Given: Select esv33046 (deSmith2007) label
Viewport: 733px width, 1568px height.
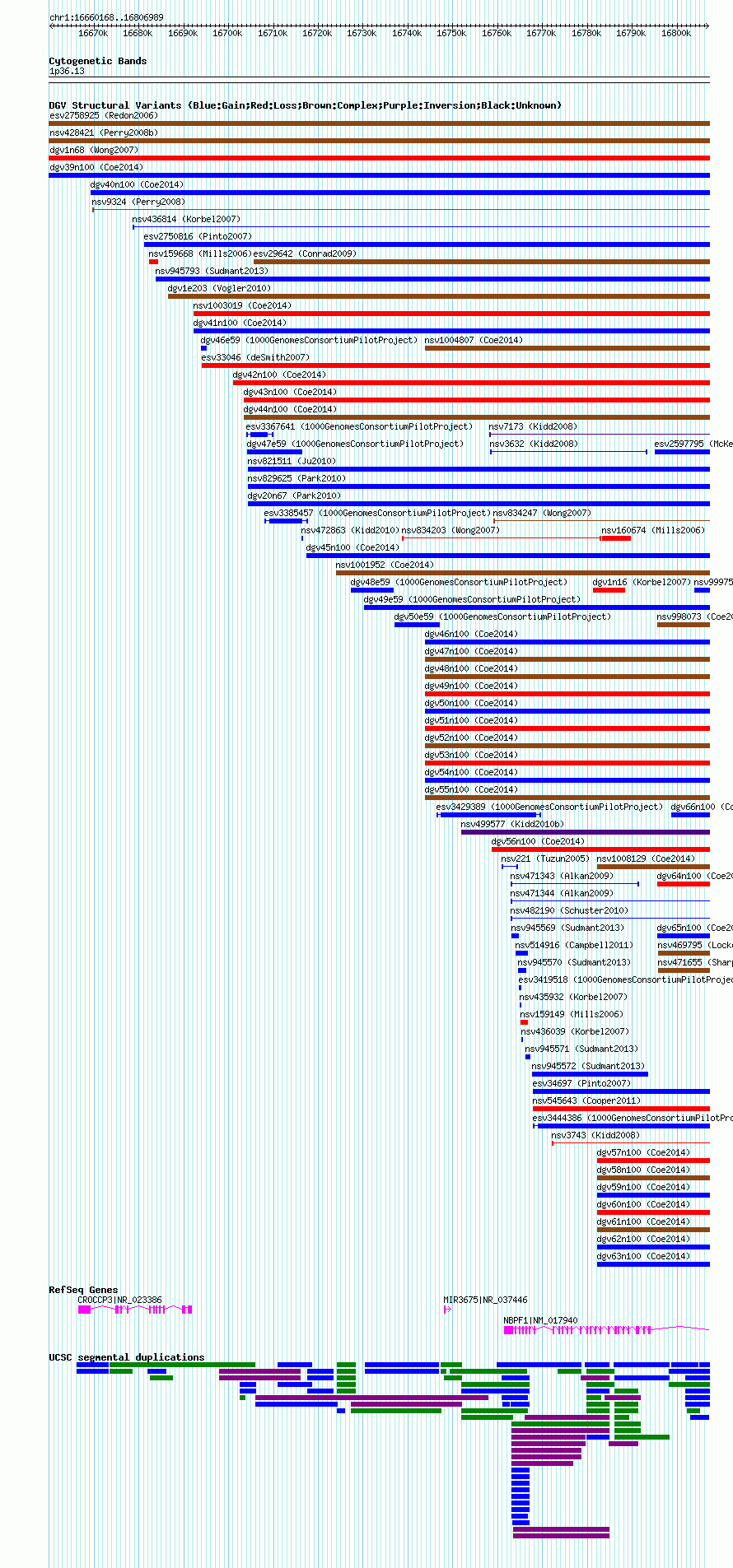Looking at the screenshot, I should pos(255,357).
